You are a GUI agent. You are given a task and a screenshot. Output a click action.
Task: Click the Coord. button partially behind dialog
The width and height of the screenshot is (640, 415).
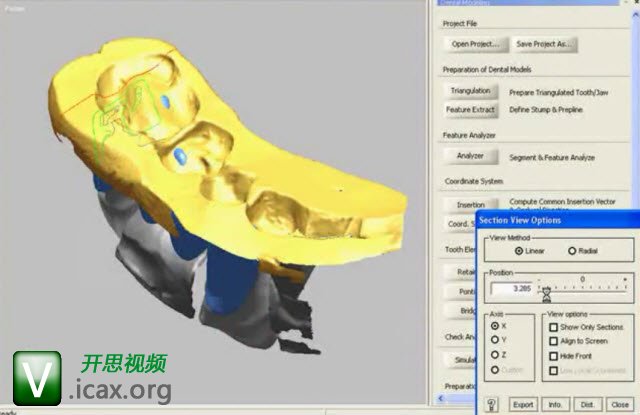point(460,224)
